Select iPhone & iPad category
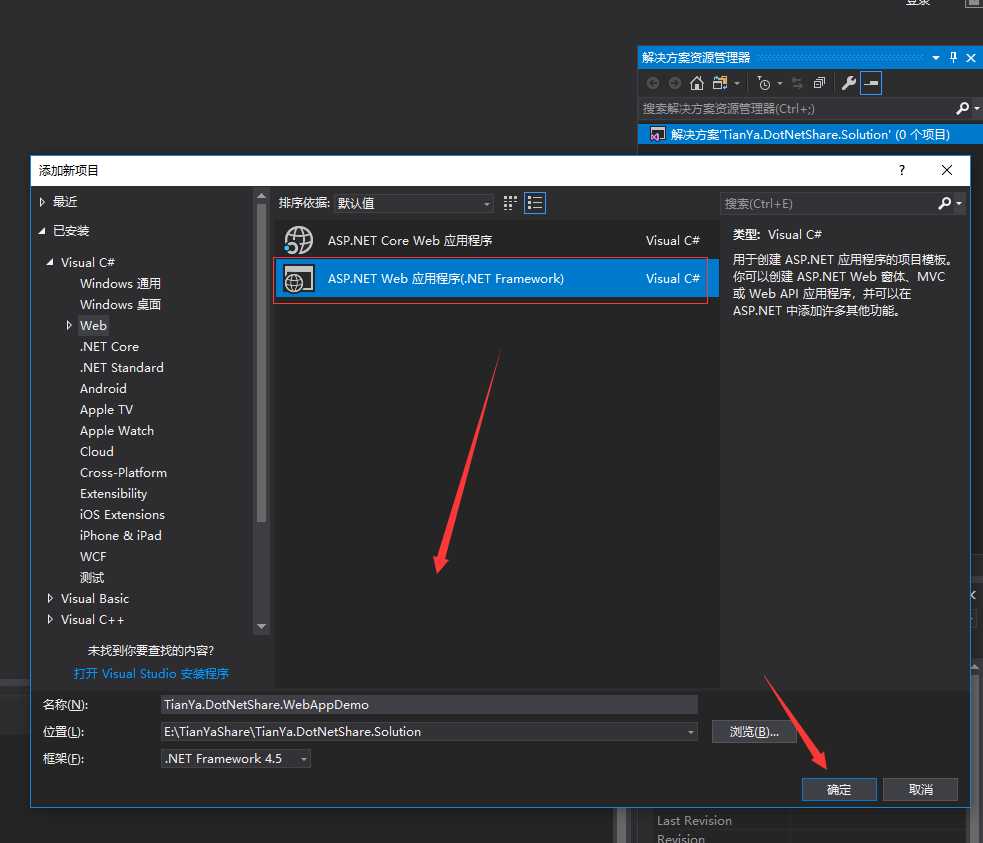Image resolution: width=983 pixels, height=843 pixels. point(120,535)
